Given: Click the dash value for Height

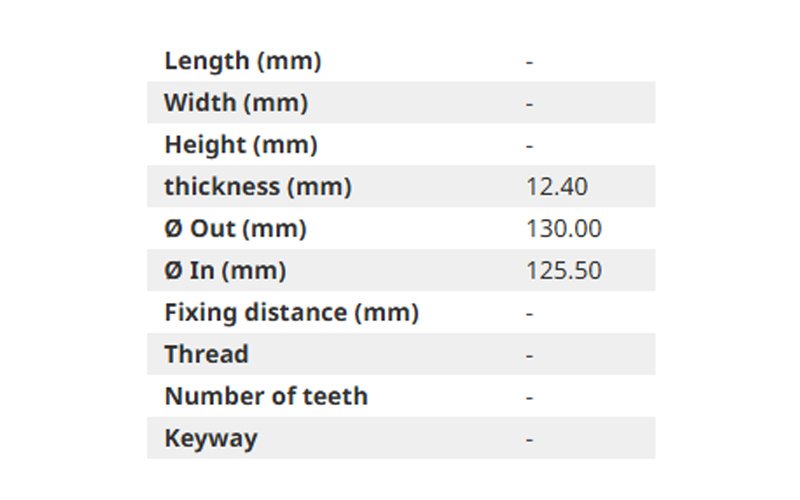Looking at the screenshot, I should pyautogui.click(x=530, y=146).
